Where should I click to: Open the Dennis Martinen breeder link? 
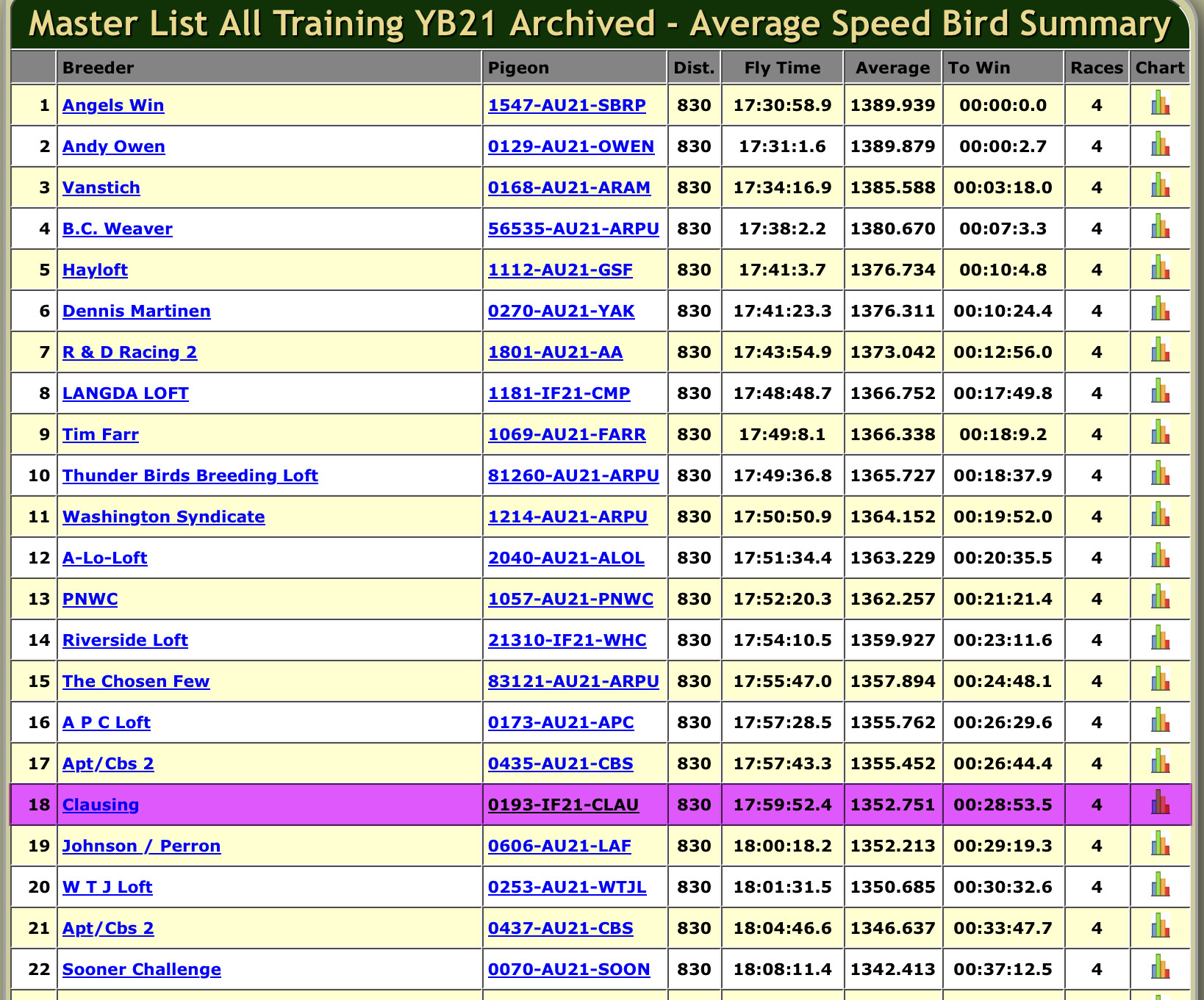point(136,311)
